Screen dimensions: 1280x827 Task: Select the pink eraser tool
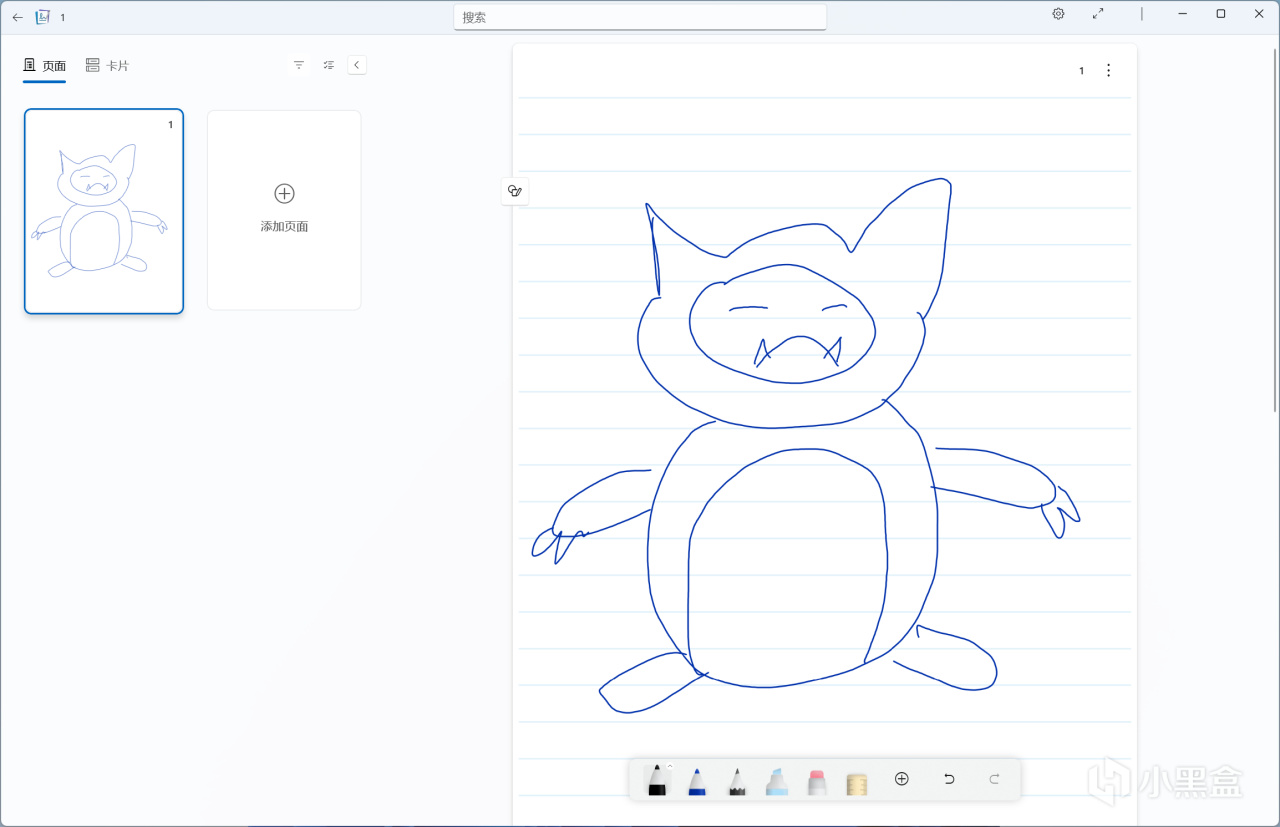click(817, 781)
